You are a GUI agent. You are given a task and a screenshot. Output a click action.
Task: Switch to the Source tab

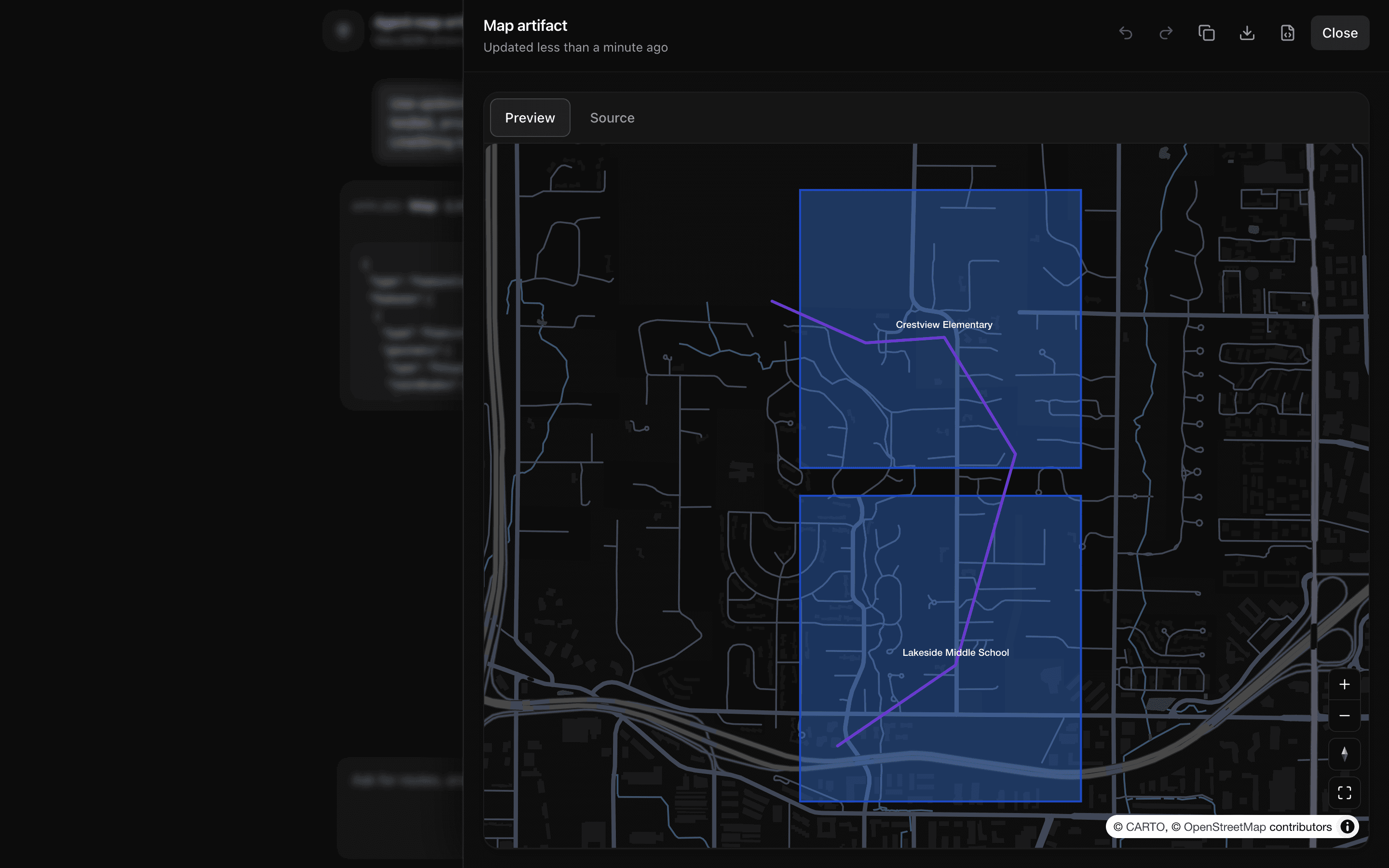point(612,118)
